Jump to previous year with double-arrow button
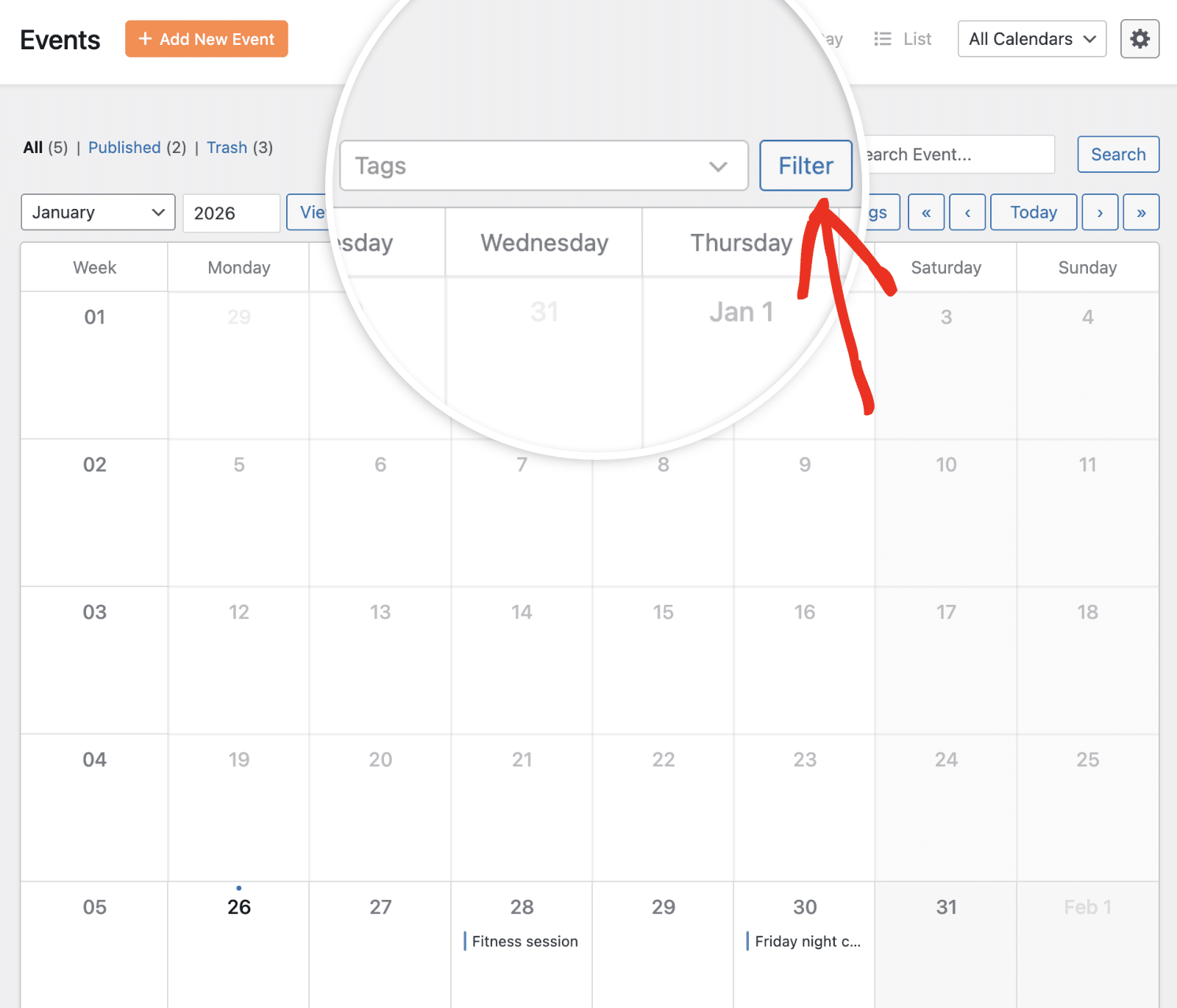1177x1008 pixels. pyautogui.click(x=926, y=212)
